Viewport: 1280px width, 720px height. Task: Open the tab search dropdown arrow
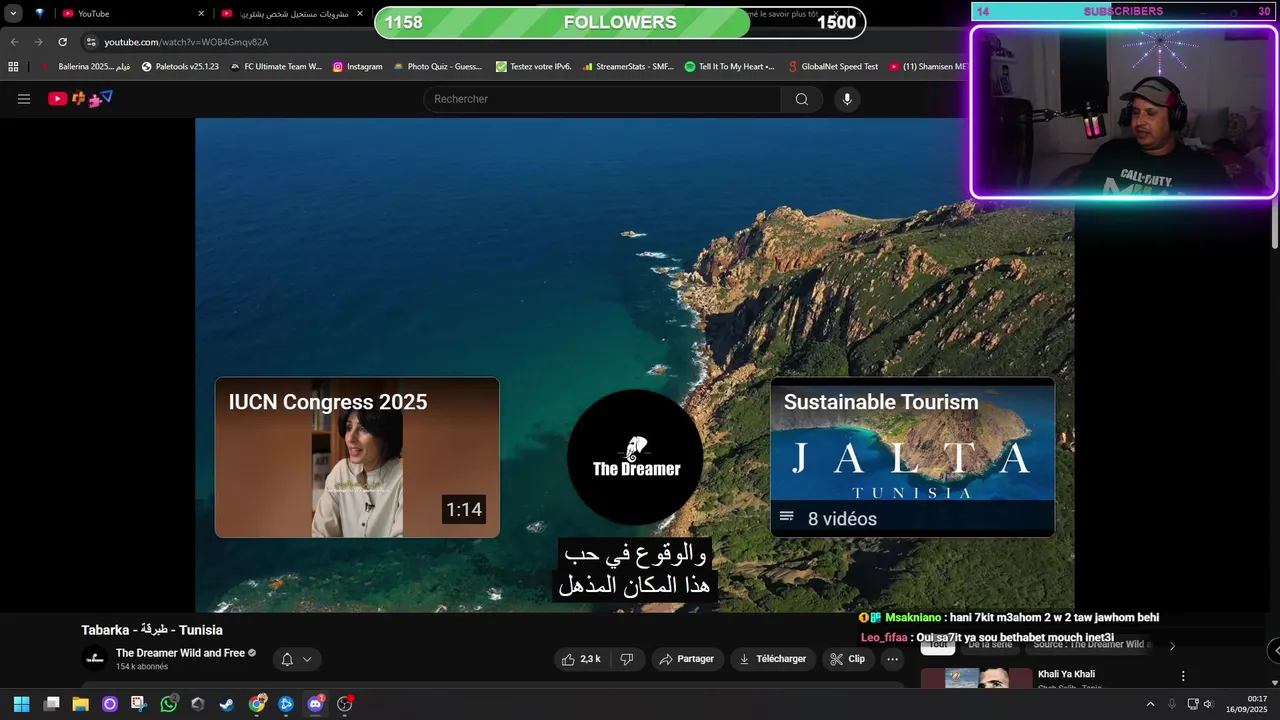pos(13,14)
